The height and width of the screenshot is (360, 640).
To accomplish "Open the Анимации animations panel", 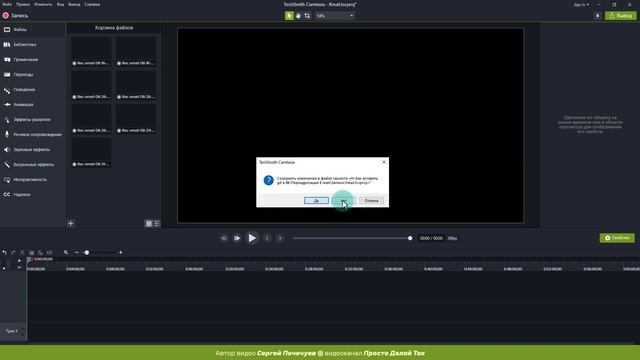I will click(x=33, y=104).
